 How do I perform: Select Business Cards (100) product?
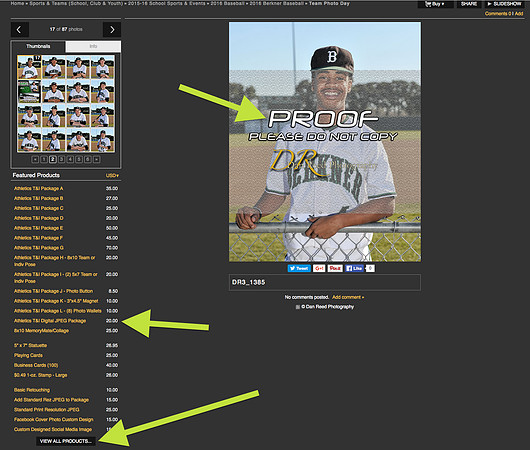pos(36,365)
